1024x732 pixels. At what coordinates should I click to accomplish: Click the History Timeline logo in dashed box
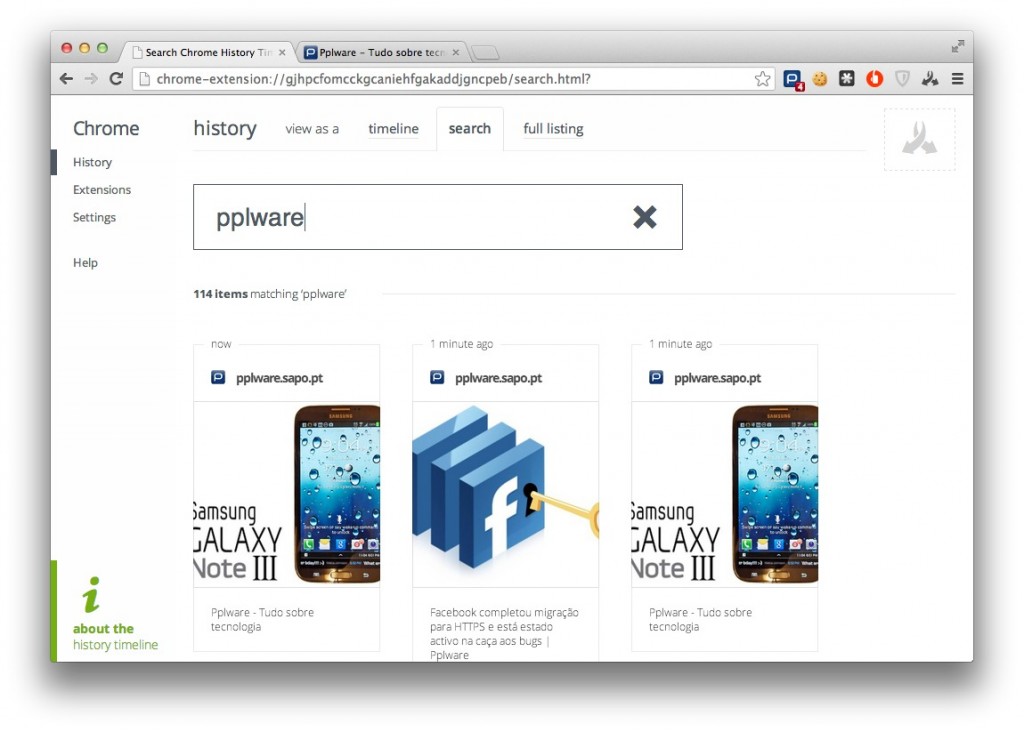coord(920,139)
